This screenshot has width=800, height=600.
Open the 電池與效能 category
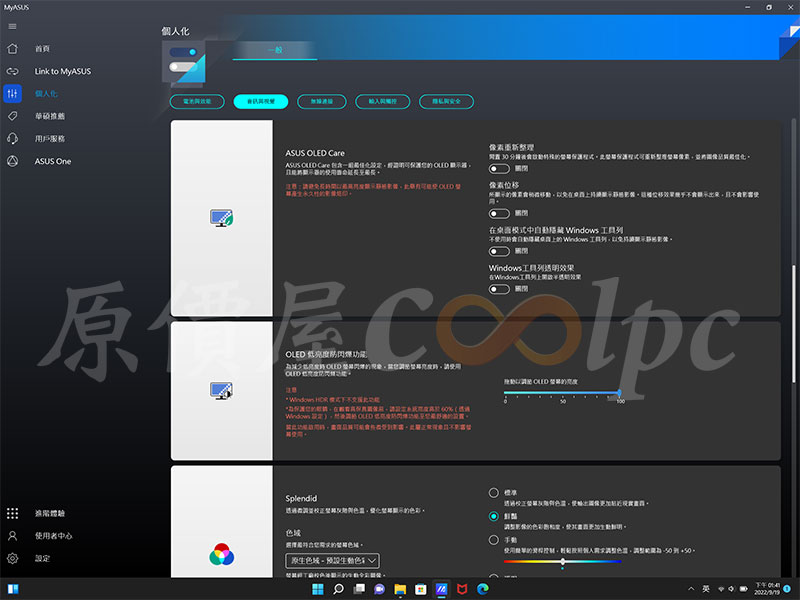click(197, 102)
